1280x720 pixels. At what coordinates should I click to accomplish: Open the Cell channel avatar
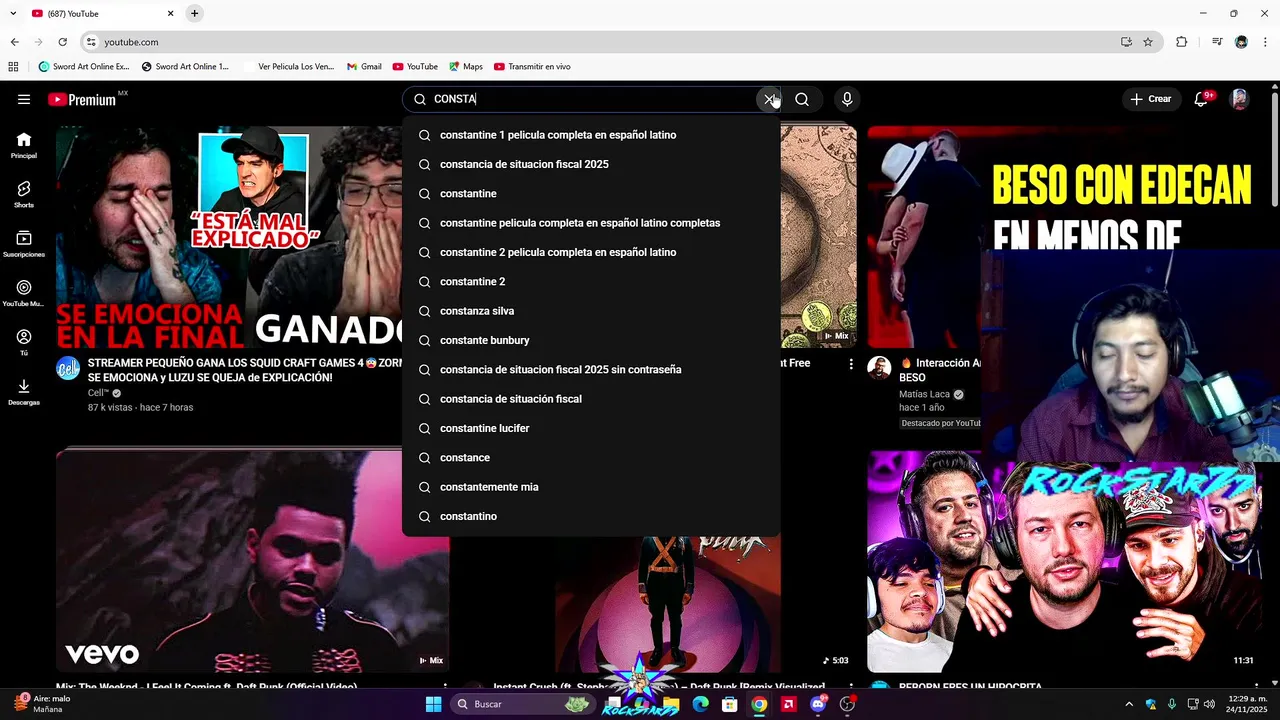click(68, 368)
